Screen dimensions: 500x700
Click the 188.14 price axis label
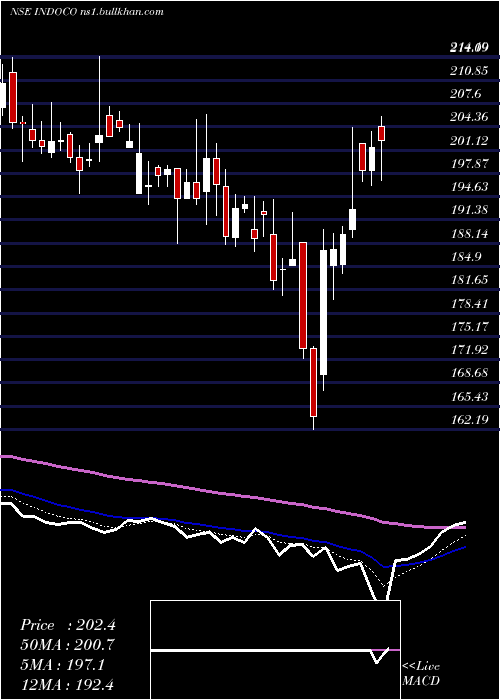[469, 233]
